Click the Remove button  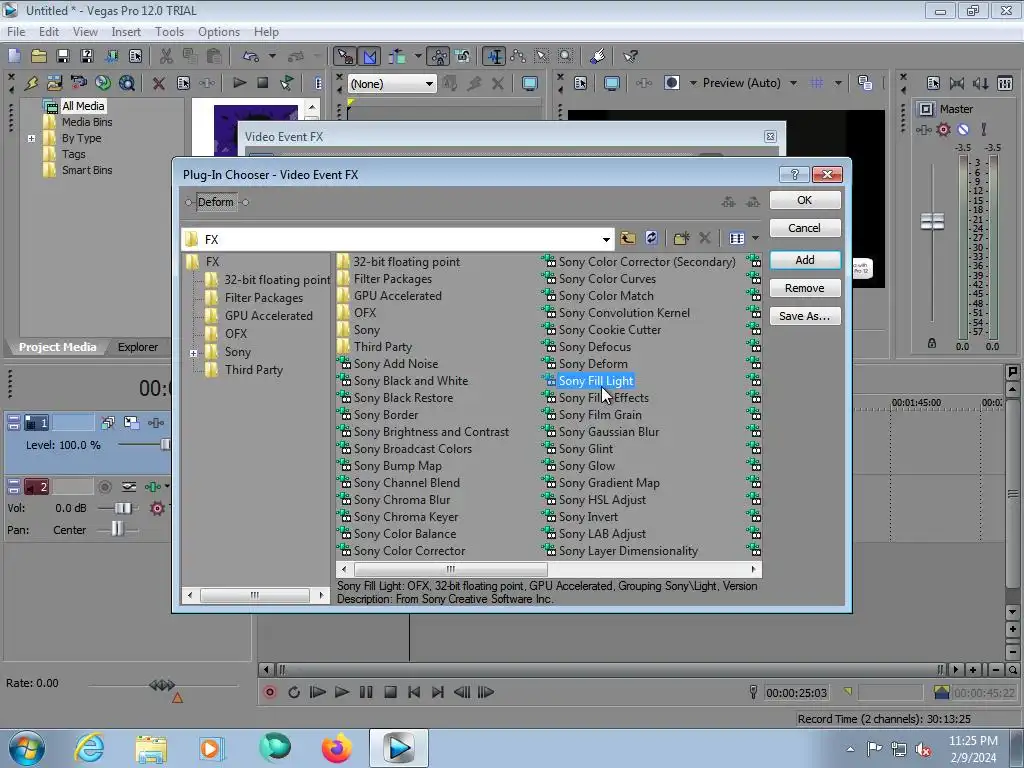click(805, 288)
